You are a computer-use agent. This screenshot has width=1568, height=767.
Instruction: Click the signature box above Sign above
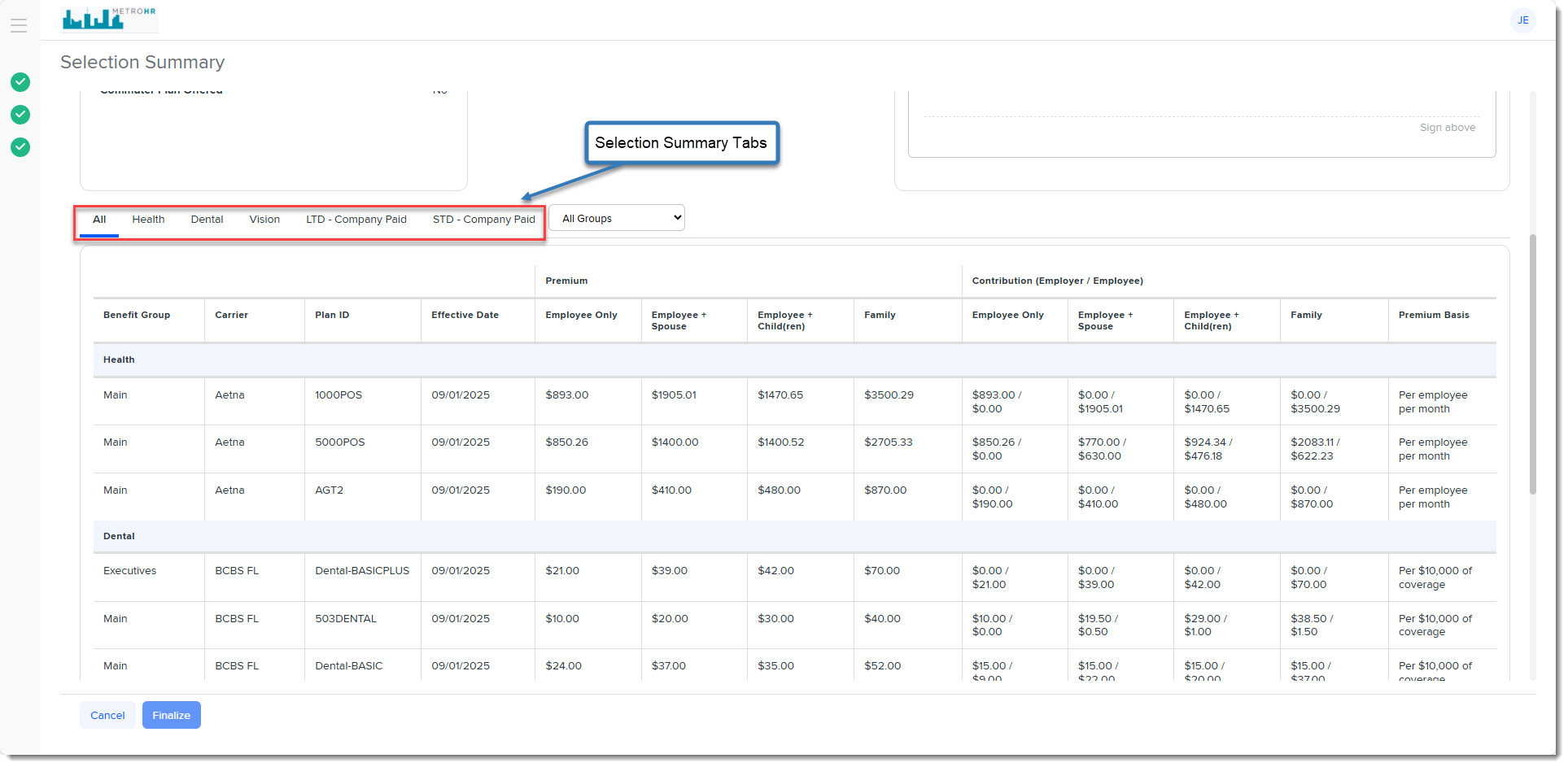1200,104
